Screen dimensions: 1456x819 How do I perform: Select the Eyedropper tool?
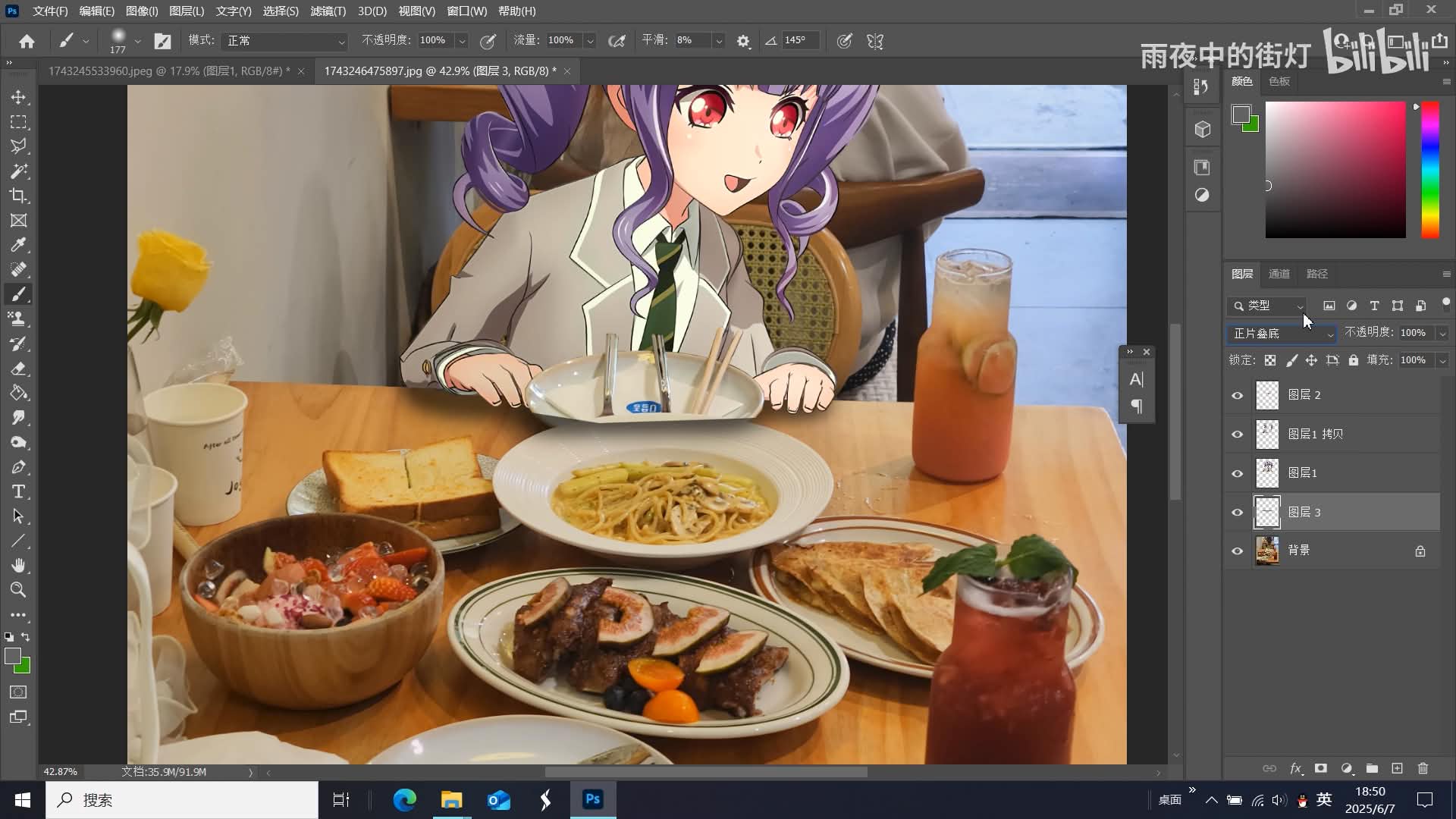18,245
